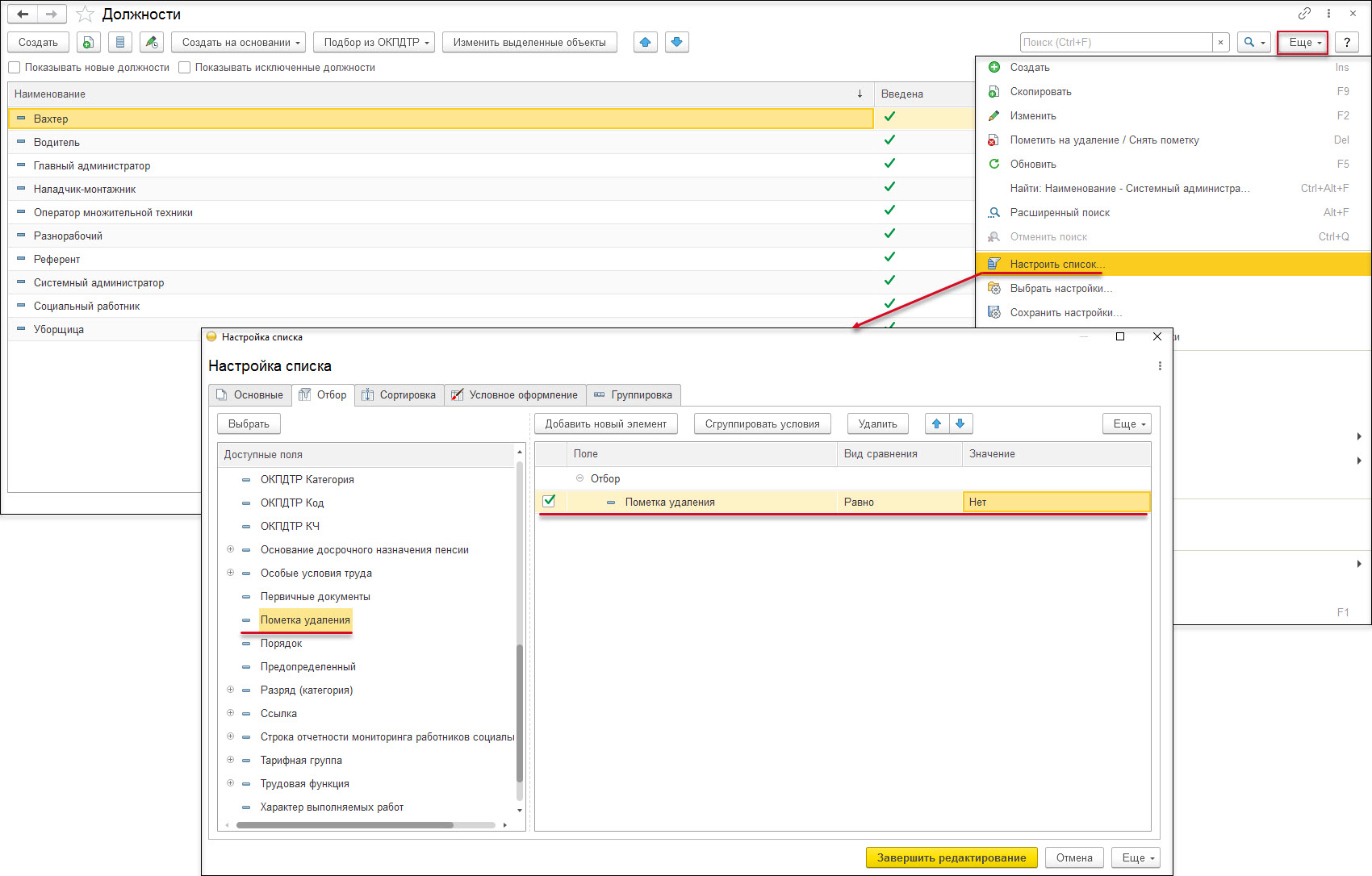The height and width of the screenshot is (876, 1372).
Task: Click the edit pencil toolbar icon
Action: point(152,42)
